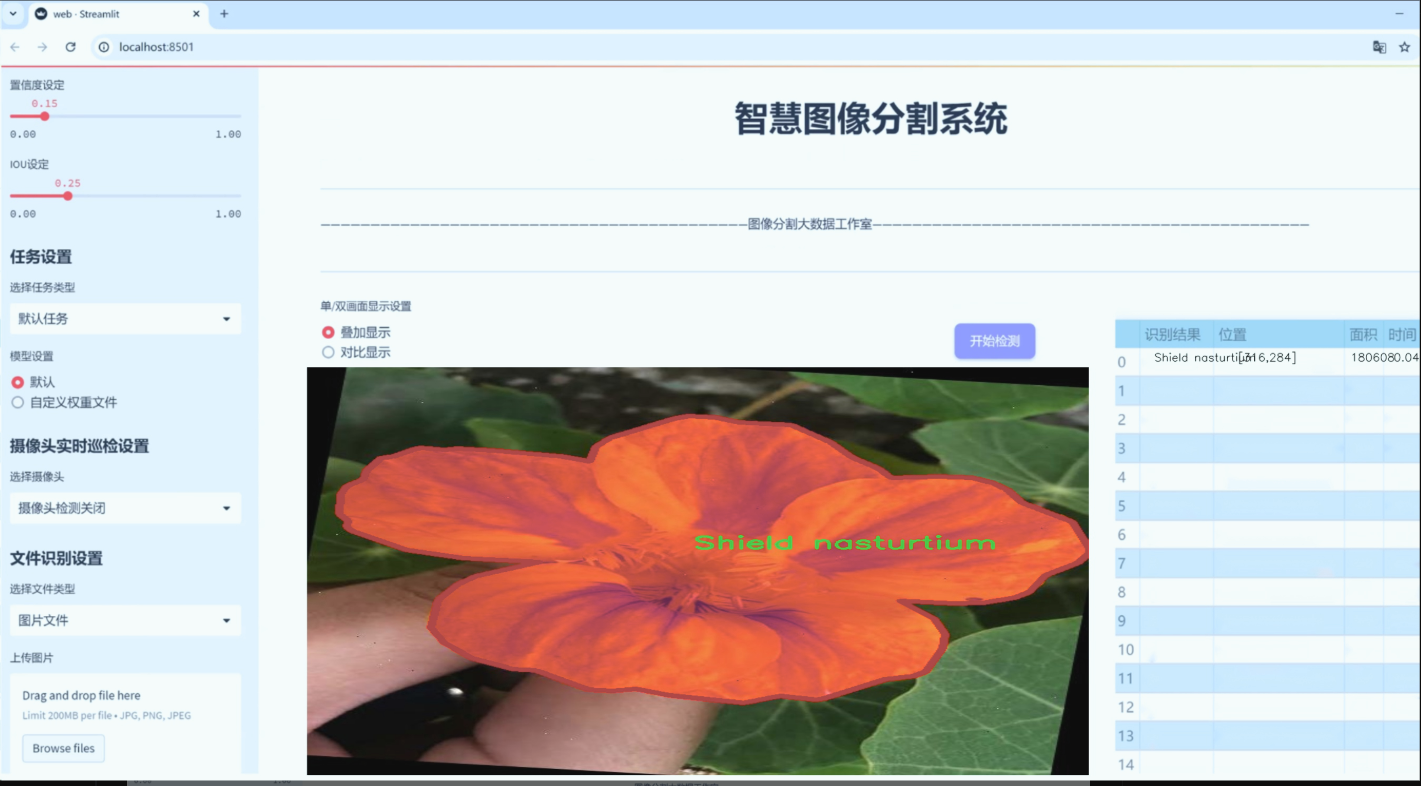Screen dimensions: 1421x786
Task: Click the 时间 column header
Action: pyautogui.click(x=1402, y=335)
